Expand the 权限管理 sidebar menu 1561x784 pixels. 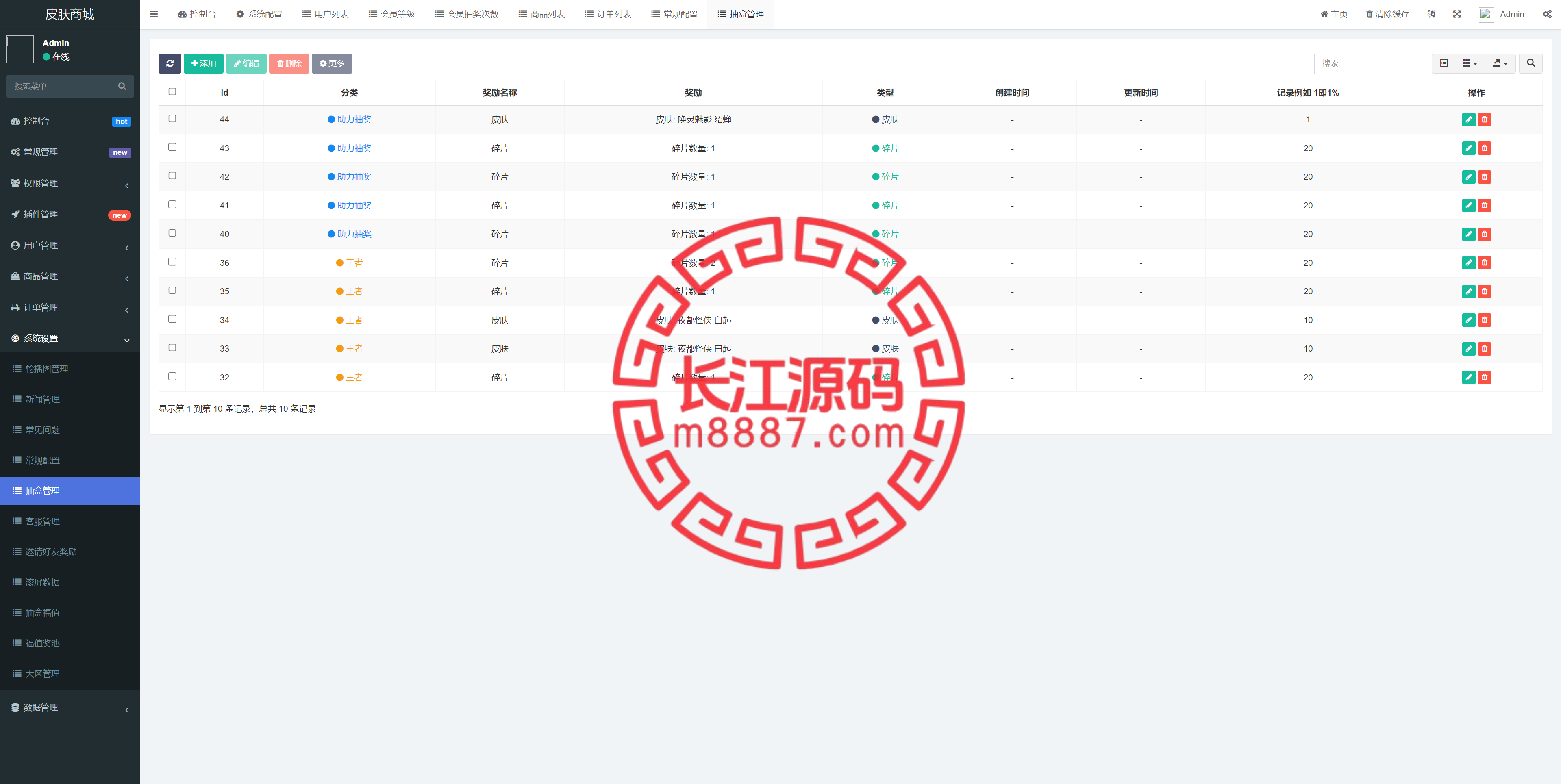coord(70,183)
